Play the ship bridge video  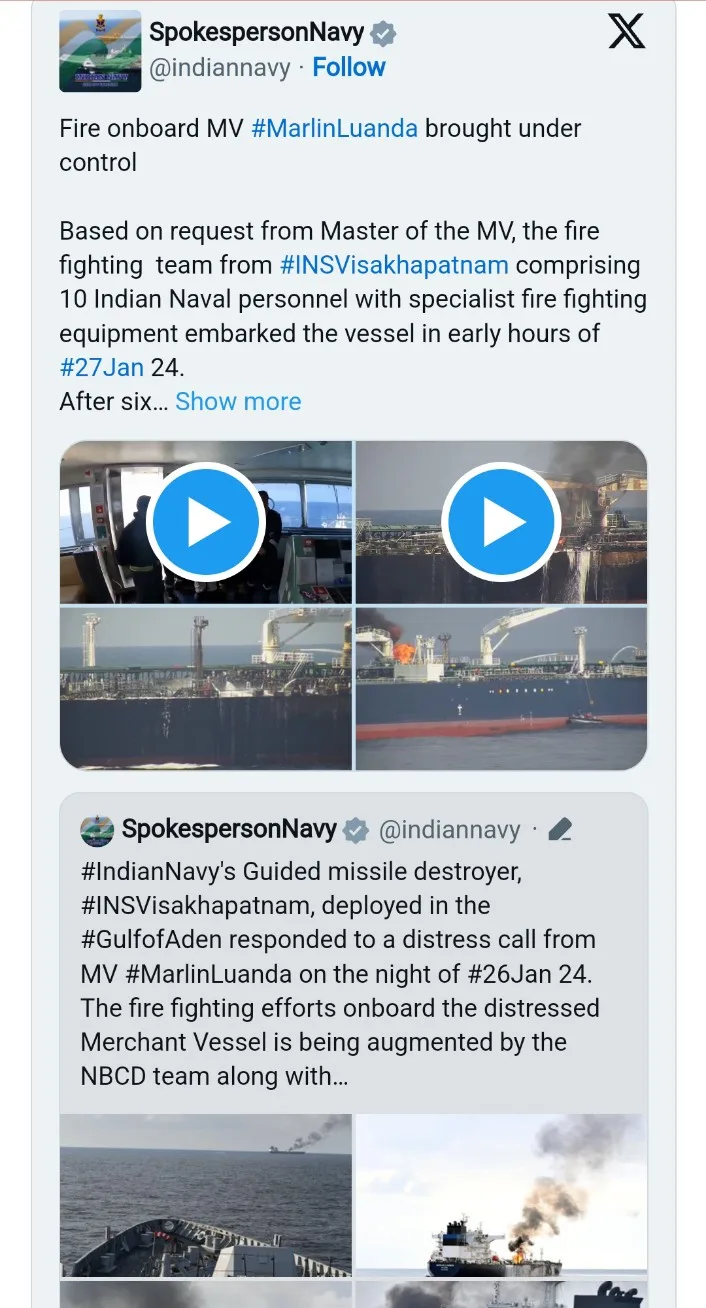click(x=205, y=521)
